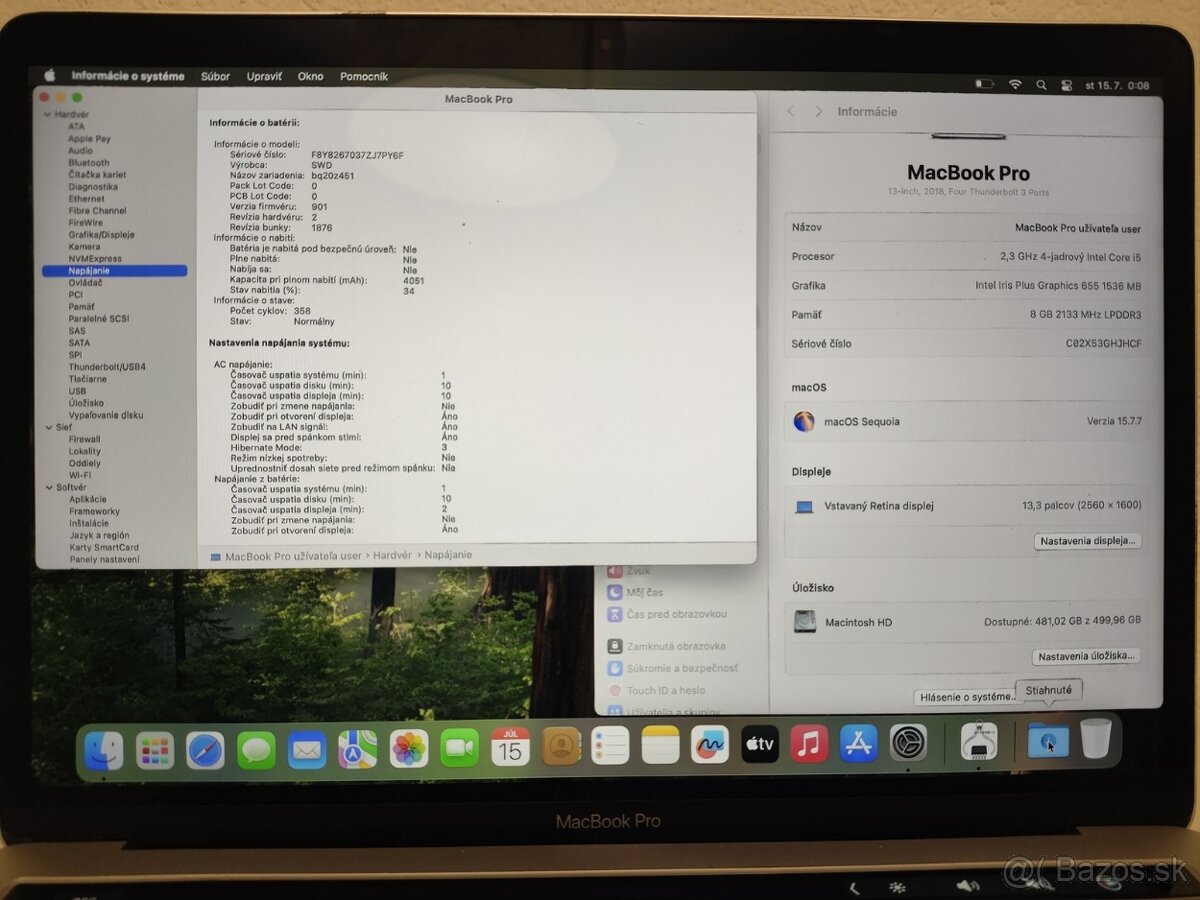
Task: Open Spotlight search magnifier in menu bar
Action: coord(1041,85)
